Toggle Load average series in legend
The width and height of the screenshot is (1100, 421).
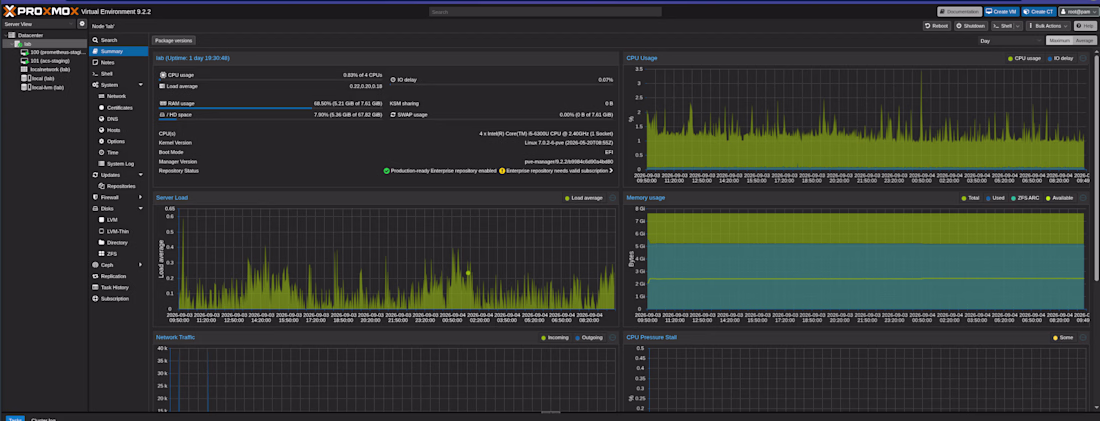584,198
